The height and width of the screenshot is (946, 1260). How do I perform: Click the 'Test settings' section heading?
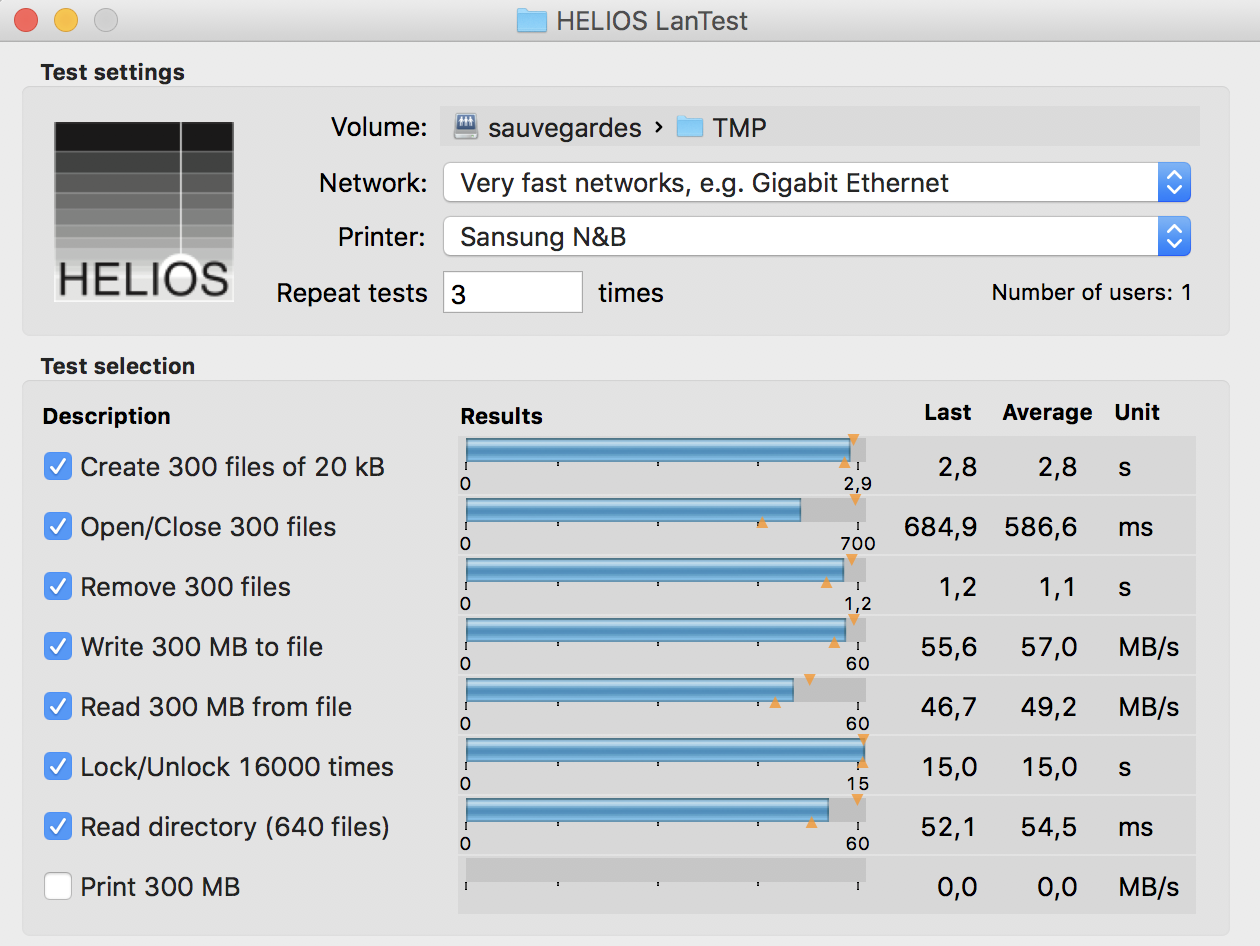(113, 72)
